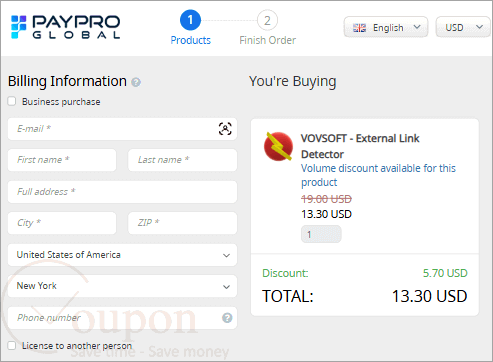Focus the Phone number field
This screenshot has width=493, height=362.
[x=122, y=318]
